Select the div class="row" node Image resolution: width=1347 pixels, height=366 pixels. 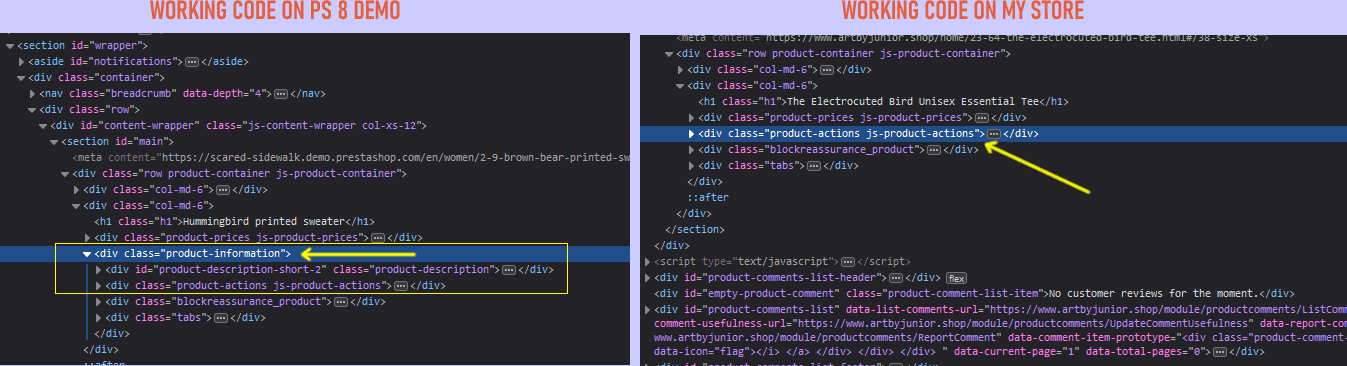(x=90, y=110)
